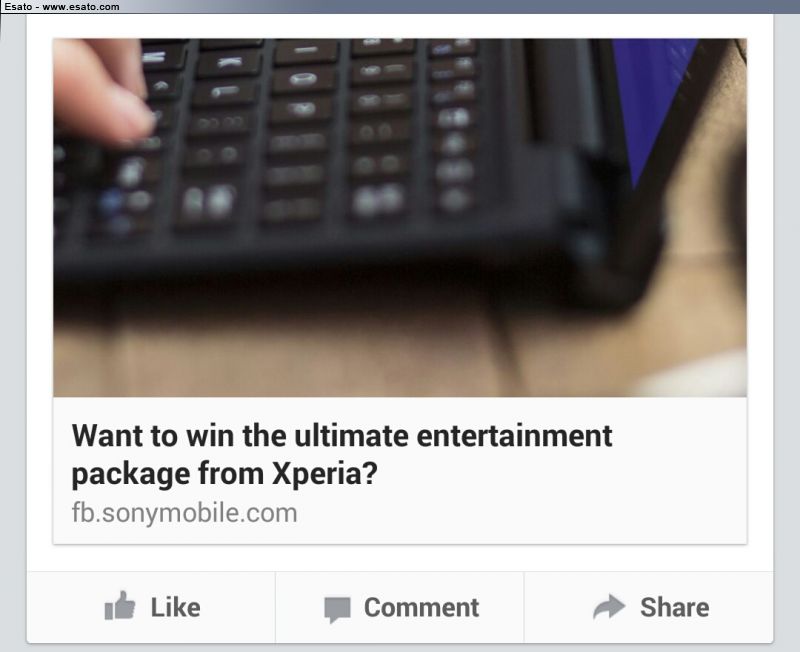Open the fb.sonymobile.com link

[184, 513]
